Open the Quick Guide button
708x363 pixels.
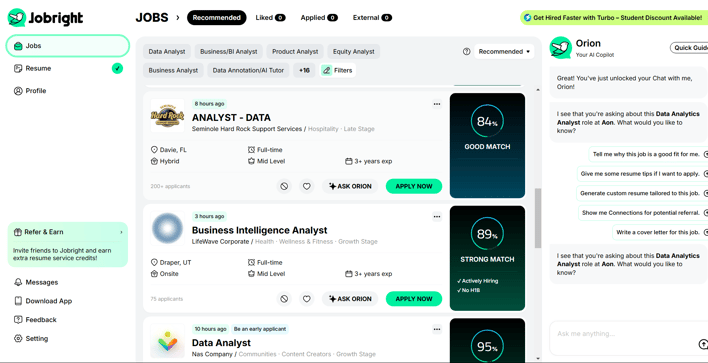coord(689,48)
